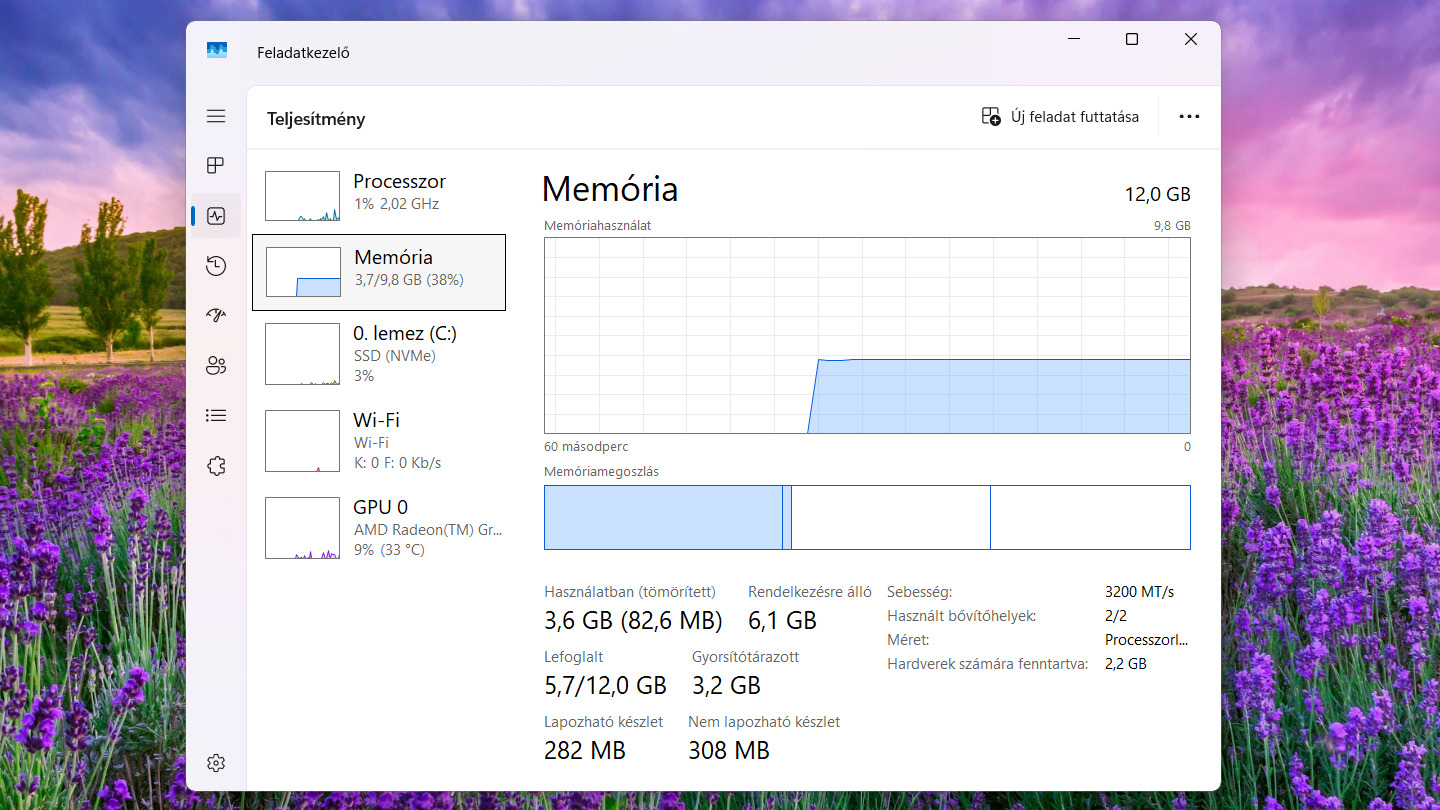The height and width of the screenshot is (810, 1440).
Task: Open the Services puzzle-piece icon
Action: point(216,466)
